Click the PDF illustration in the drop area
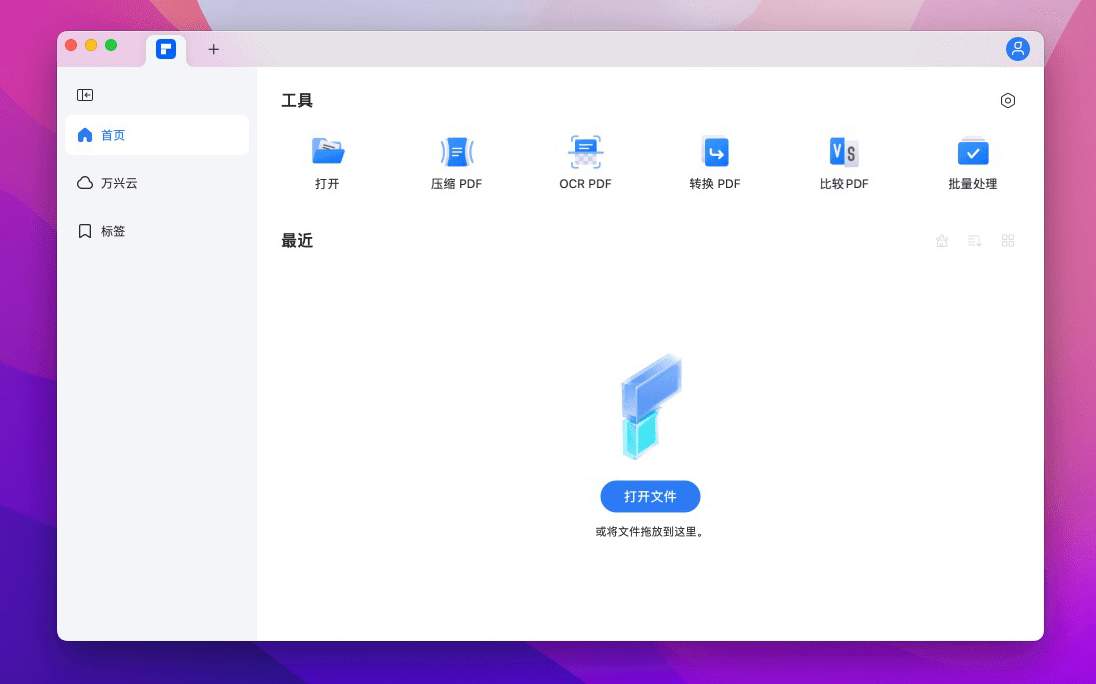Image resolution: width=1096 pixels, height=684 pixels. pos(651,406)
